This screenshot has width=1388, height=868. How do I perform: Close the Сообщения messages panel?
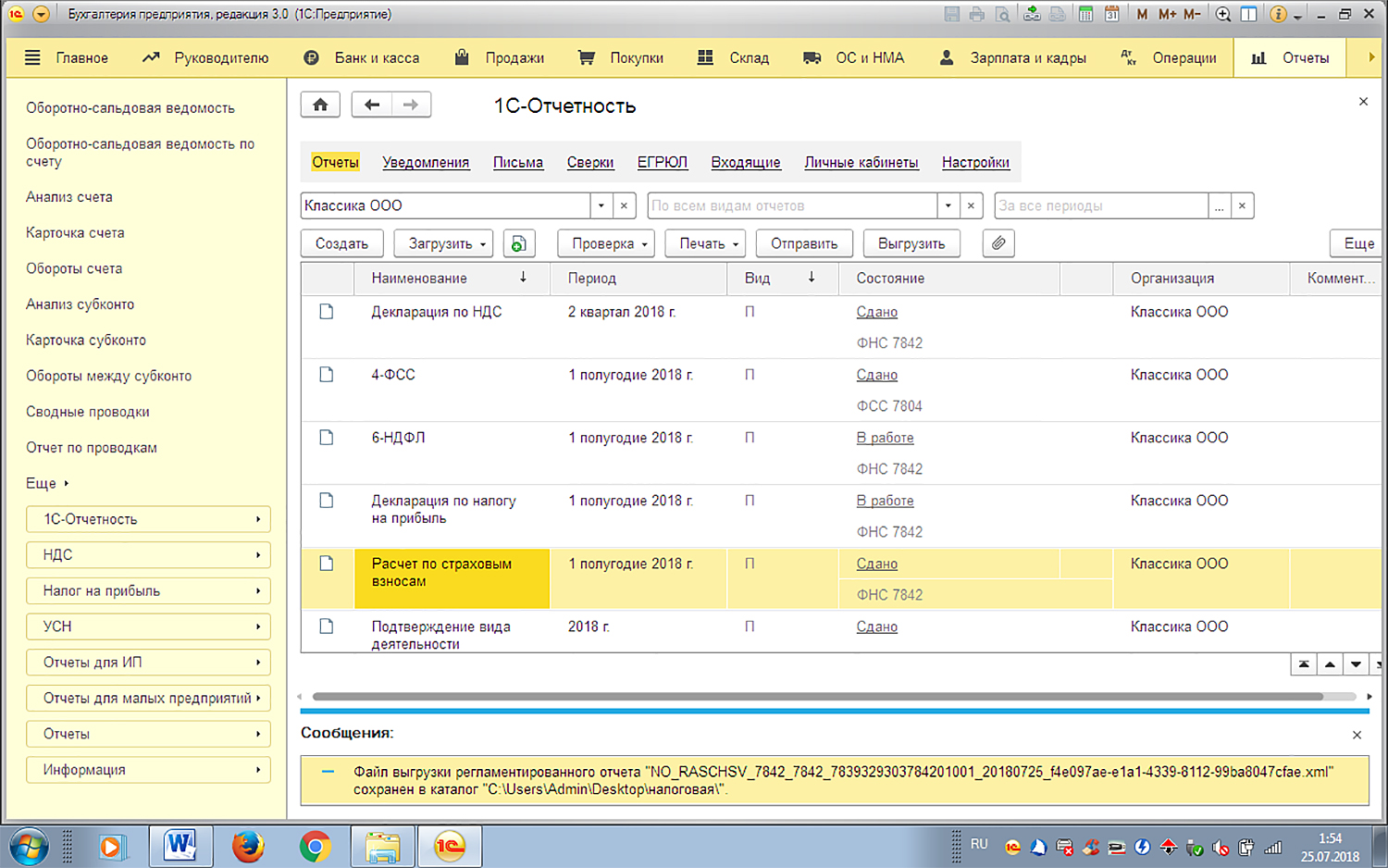pos(1357,735)
